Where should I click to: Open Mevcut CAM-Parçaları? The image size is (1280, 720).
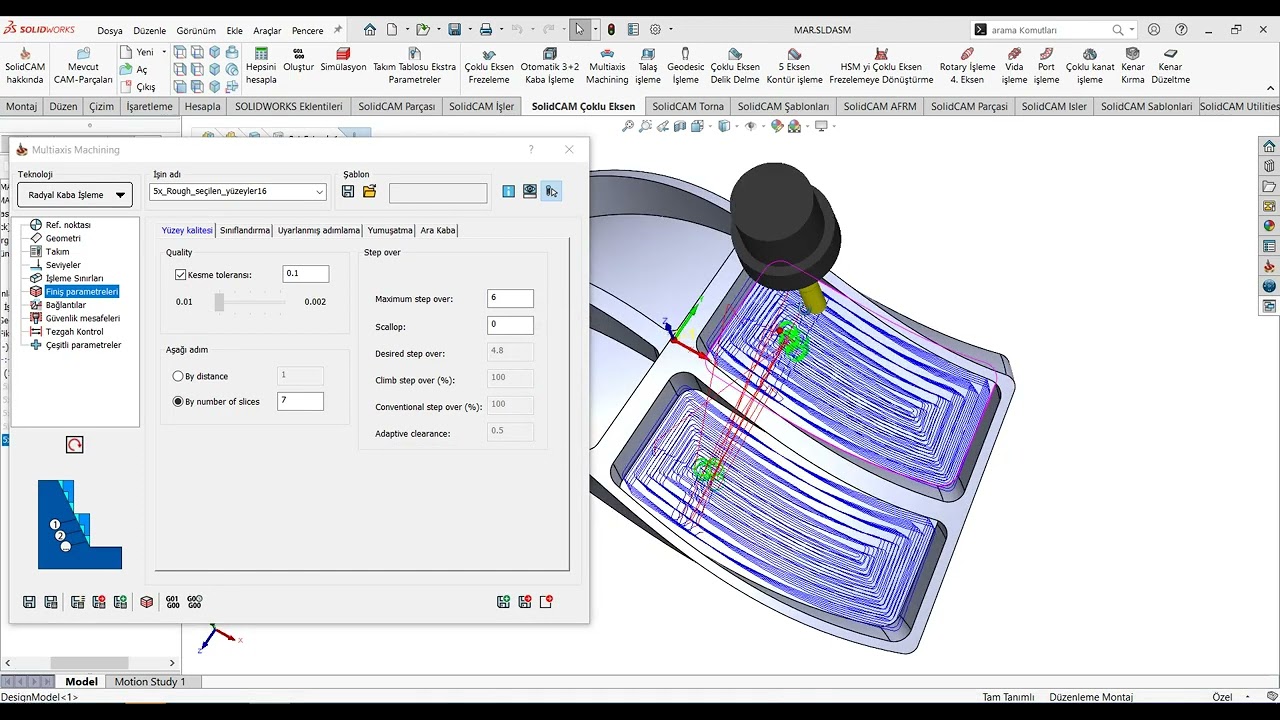[83, 66]
